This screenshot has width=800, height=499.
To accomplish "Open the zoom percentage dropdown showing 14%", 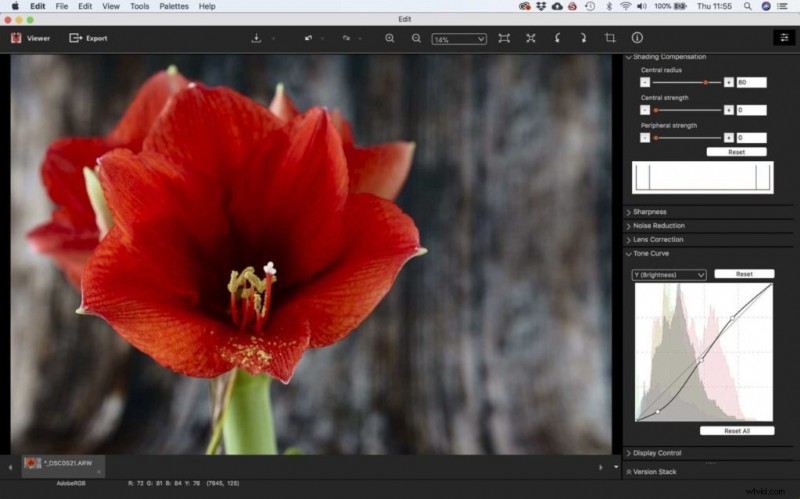I will [459, 39].
